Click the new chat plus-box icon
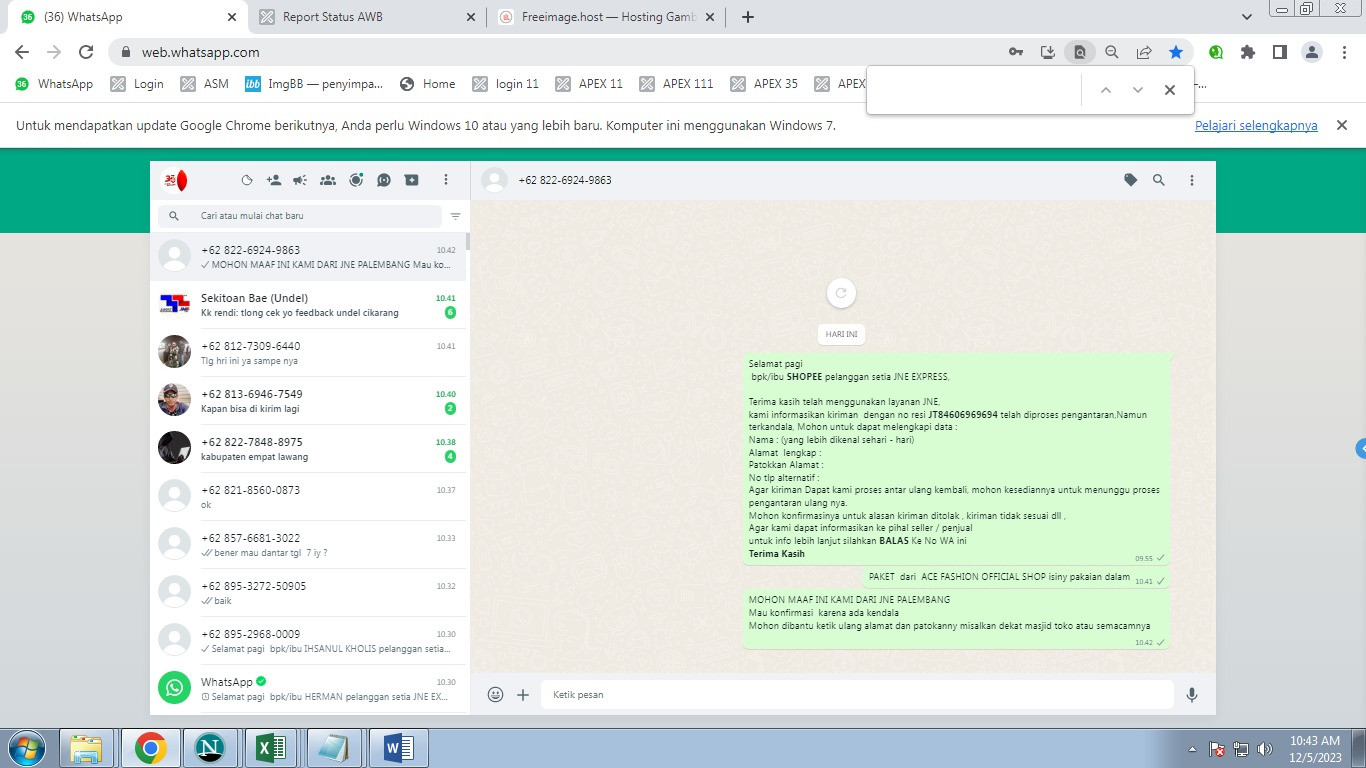Viewport: 1366px width, 768px height. (412, 180)
